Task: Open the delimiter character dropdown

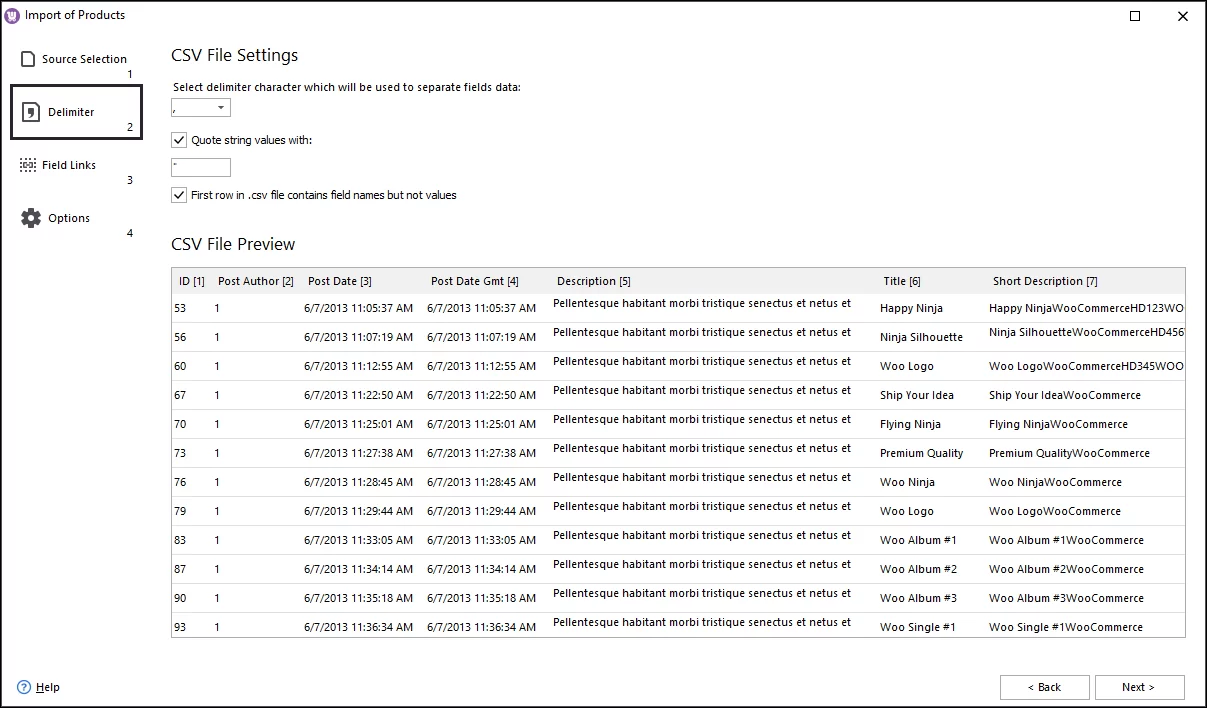Action: coord(220,107)
